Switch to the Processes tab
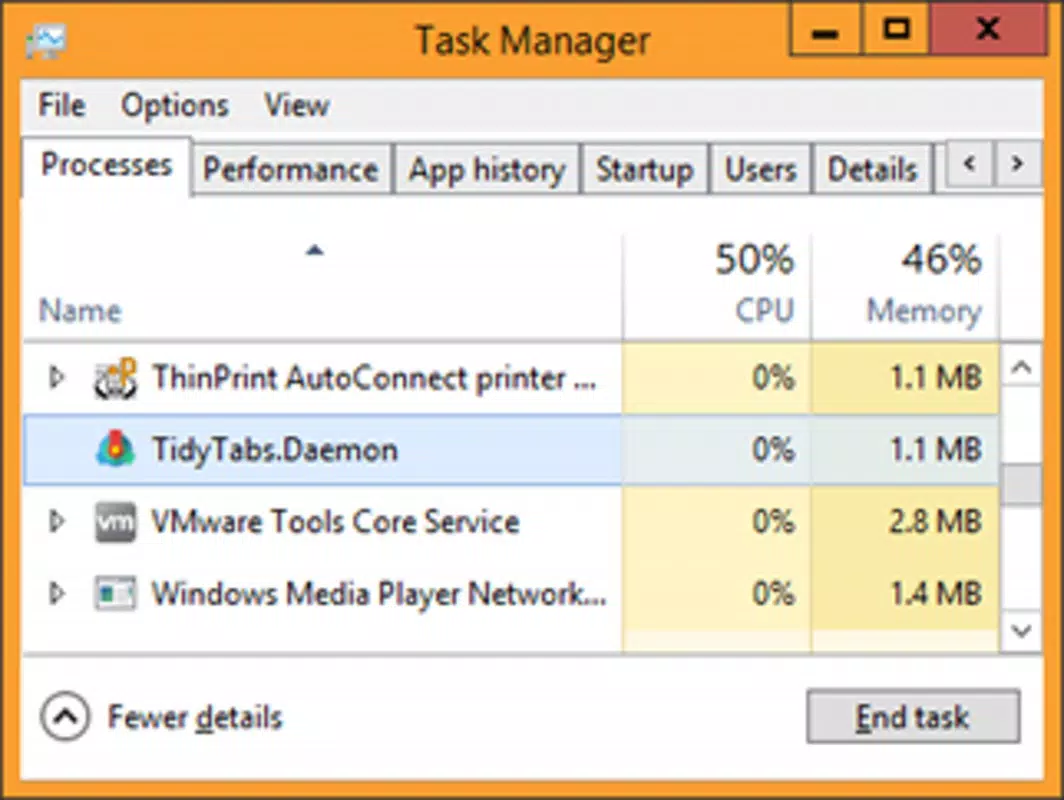The height and width of the screenshot is (800, 1064). click(x=107, y=166)
